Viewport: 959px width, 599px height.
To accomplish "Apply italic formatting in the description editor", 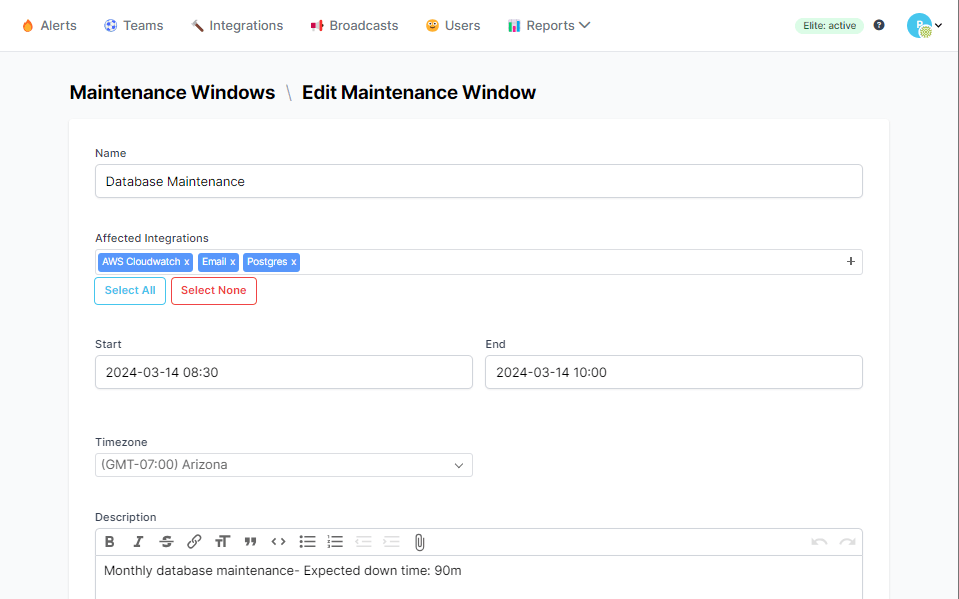I will click(138, 541).
